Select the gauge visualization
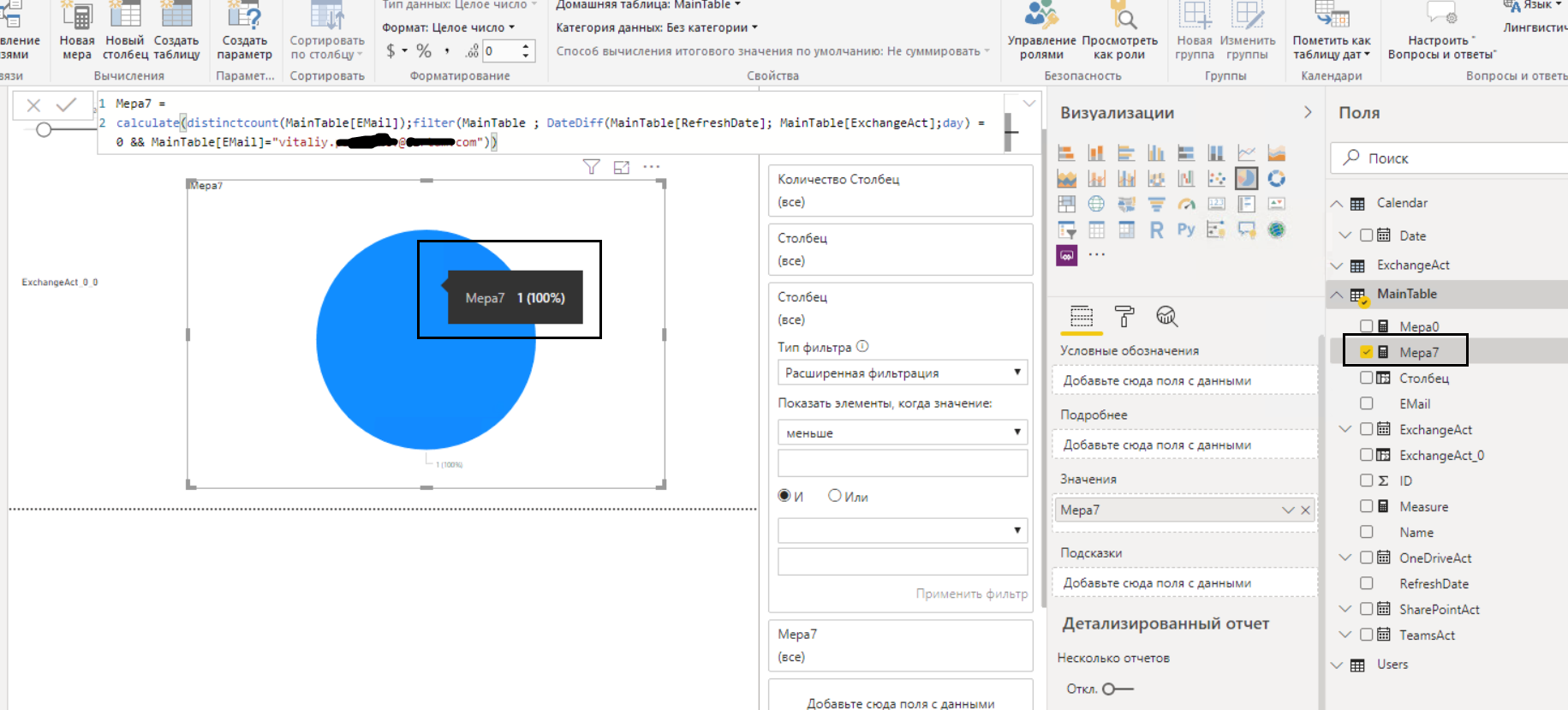 coord(1186,204)
